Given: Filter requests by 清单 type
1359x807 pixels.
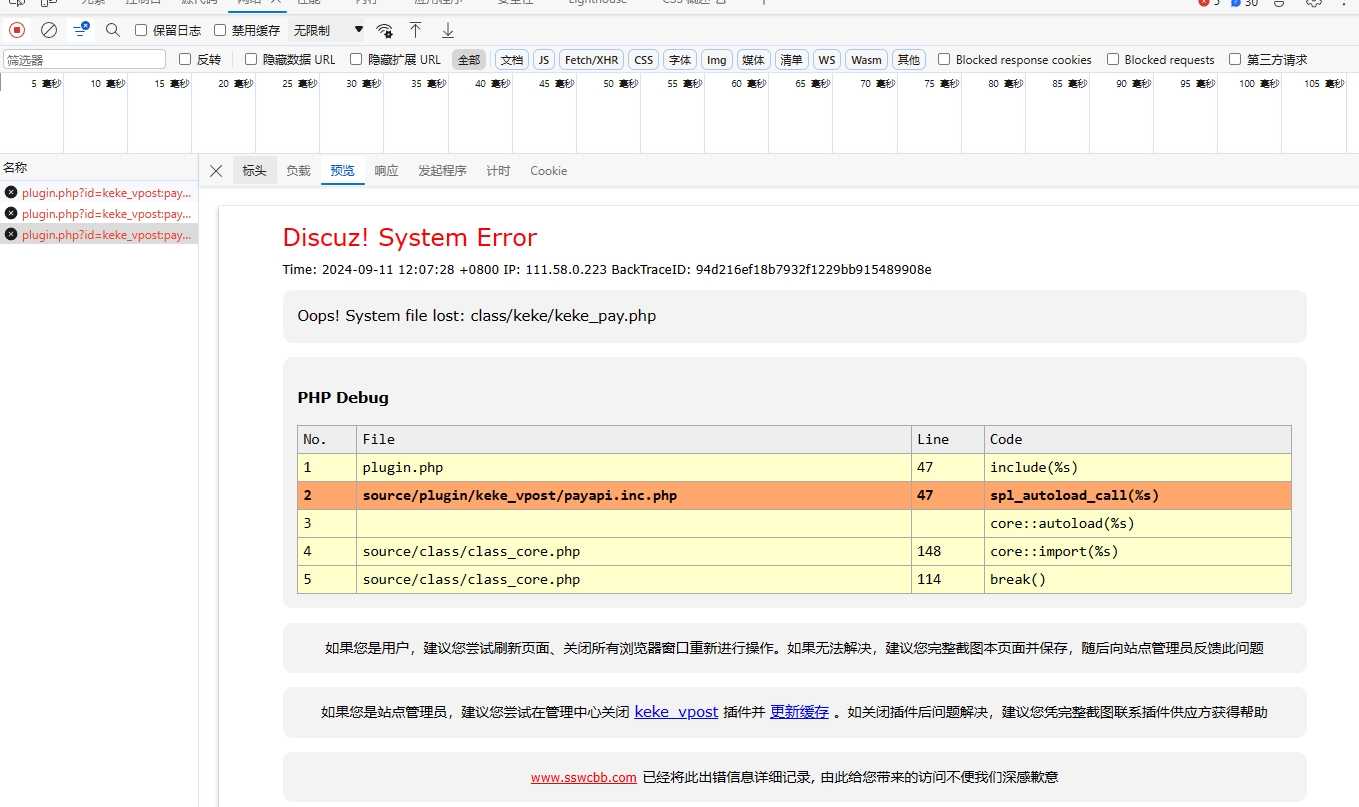Looking at the screenshot, I should pos(792,60).
